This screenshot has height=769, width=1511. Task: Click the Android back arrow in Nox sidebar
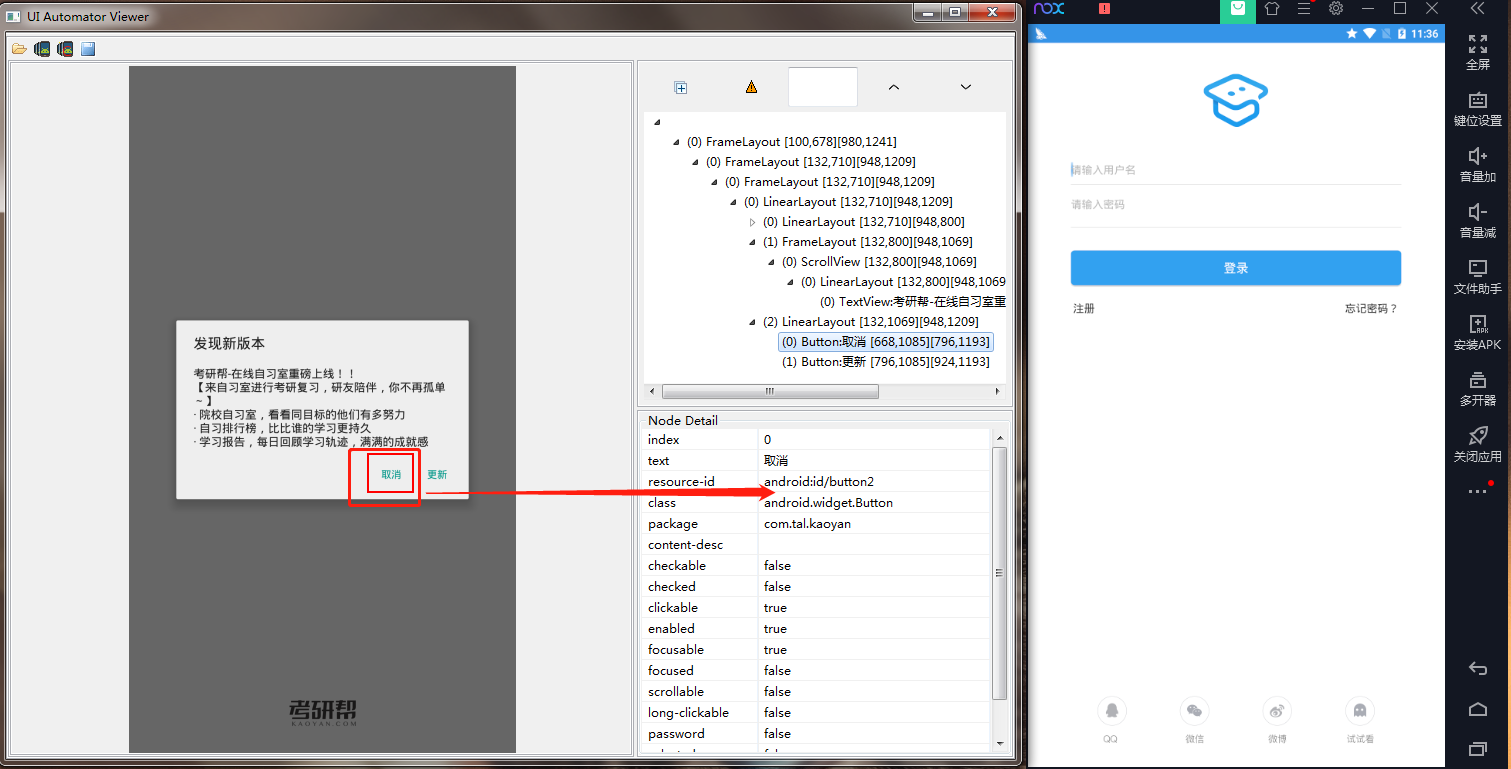click(x=1478, y=668)
